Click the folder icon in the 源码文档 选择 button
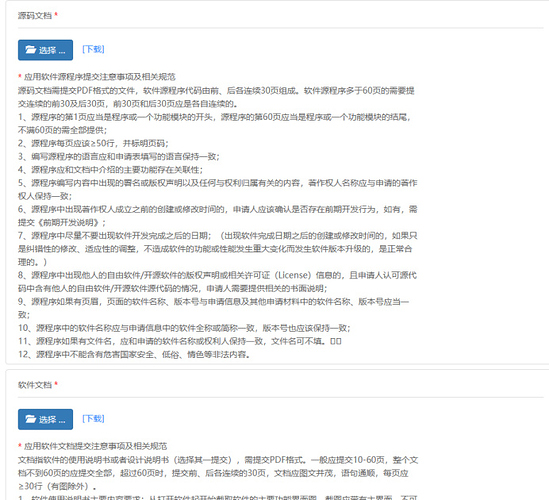This screenshot has width=549, height=500. [x=30, y=50]
